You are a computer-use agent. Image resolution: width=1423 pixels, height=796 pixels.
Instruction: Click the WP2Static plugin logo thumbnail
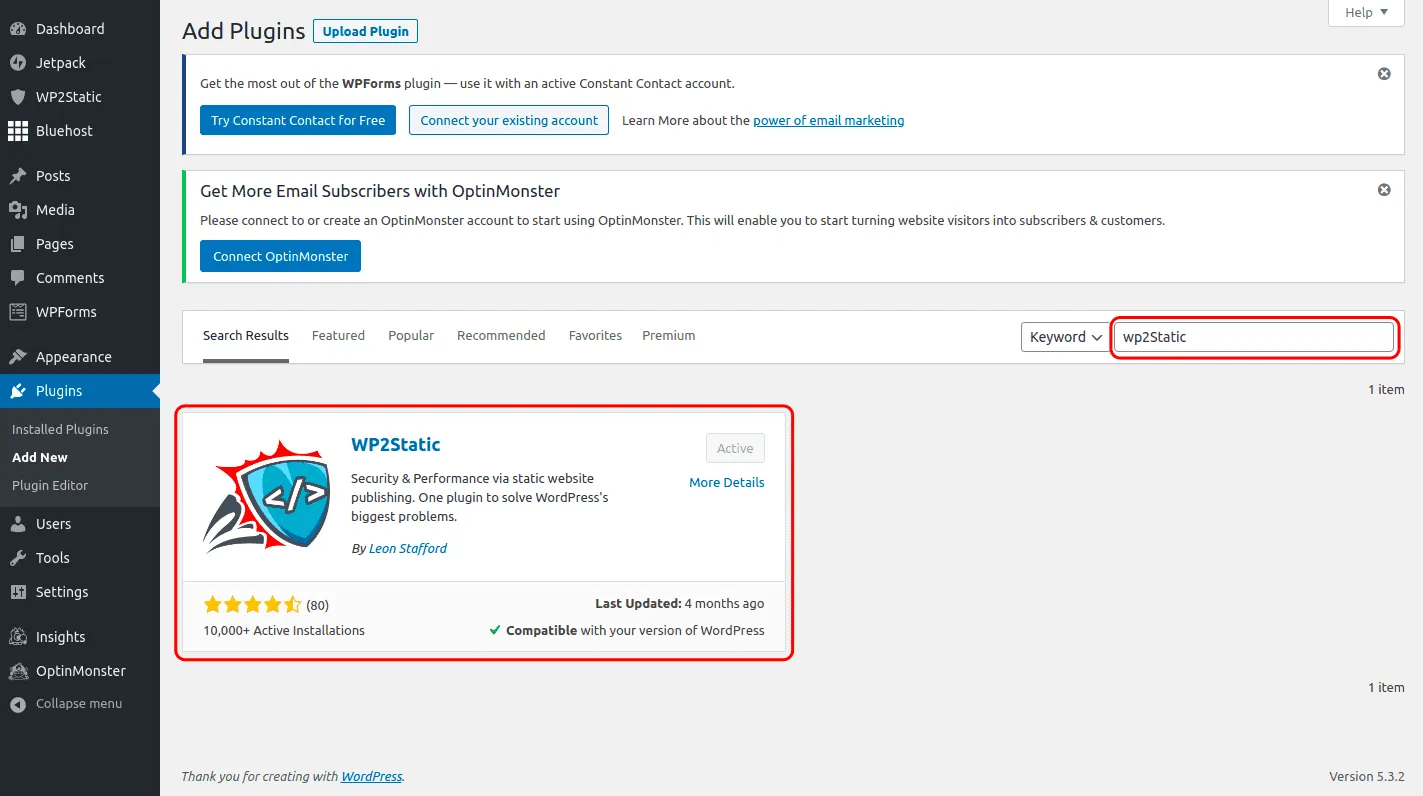click(266, 495)
